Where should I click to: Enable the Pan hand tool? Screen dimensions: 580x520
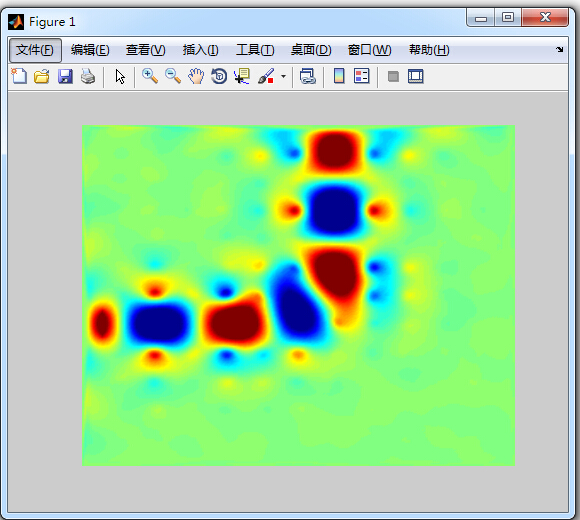click(x=196, y=77)
